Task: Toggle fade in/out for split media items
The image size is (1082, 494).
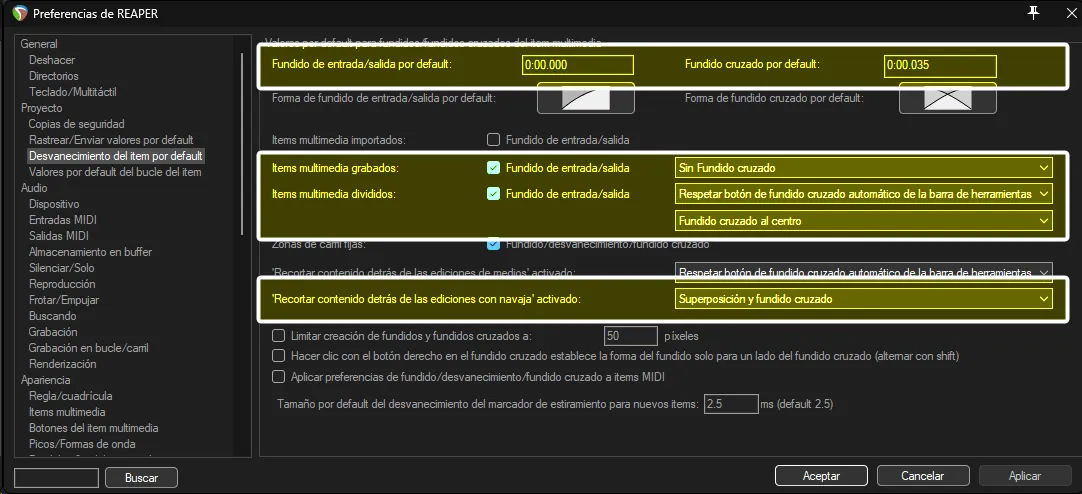Action: (493, 194)
